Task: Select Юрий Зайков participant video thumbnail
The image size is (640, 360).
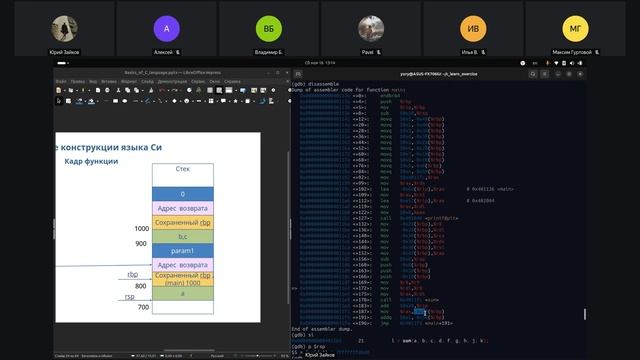Action: click(64, 29)
